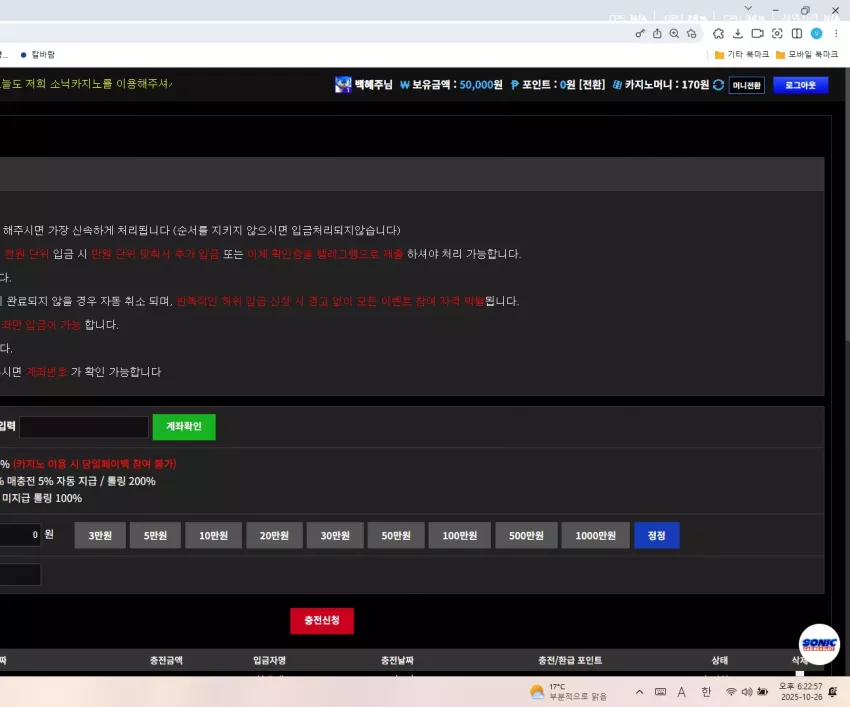
Task: Open the Wi-Fi network icon
Action: 731,692
